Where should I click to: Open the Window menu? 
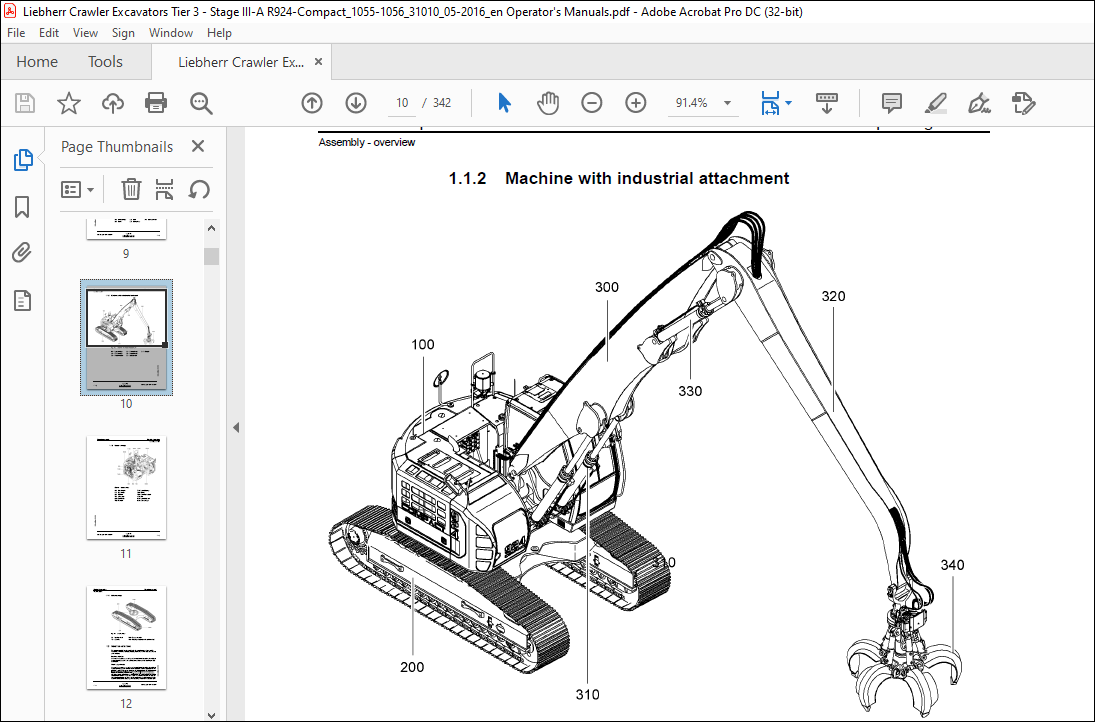[170, 33]
